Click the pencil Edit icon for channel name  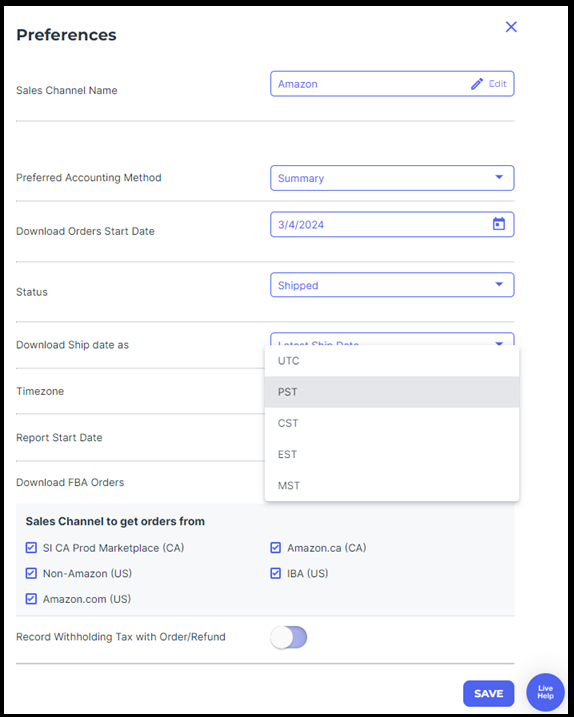(477, 84)
